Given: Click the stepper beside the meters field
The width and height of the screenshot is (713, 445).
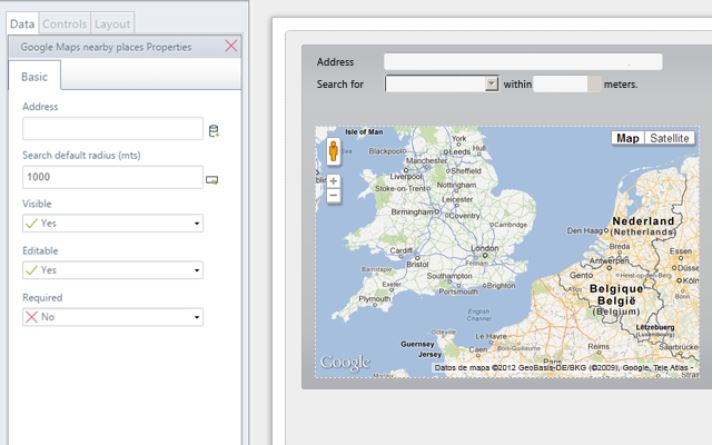Looking at the screenshot, I should click(594, 84).
